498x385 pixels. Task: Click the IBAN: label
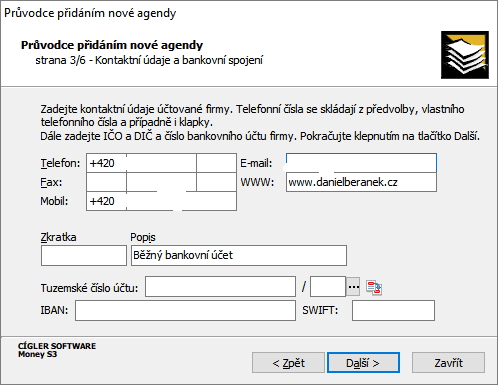coord(54,310)
